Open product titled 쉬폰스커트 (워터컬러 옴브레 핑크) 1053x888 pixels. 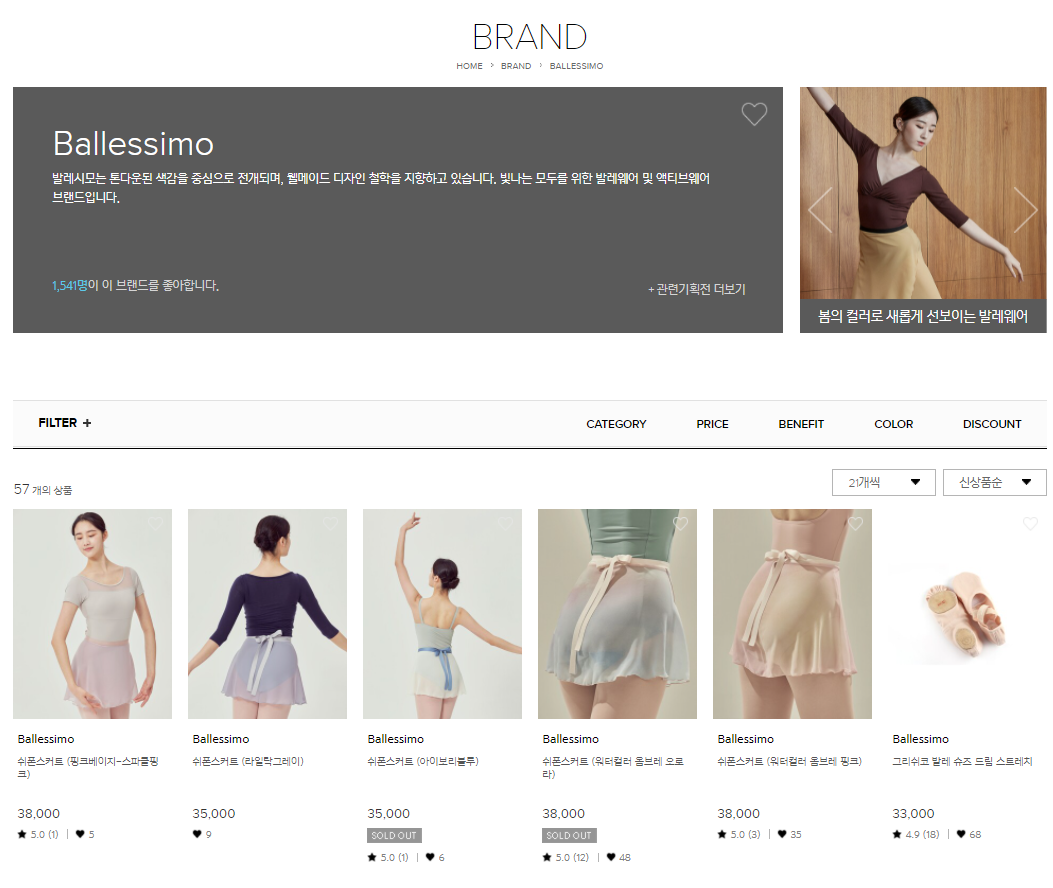(790, 761)
